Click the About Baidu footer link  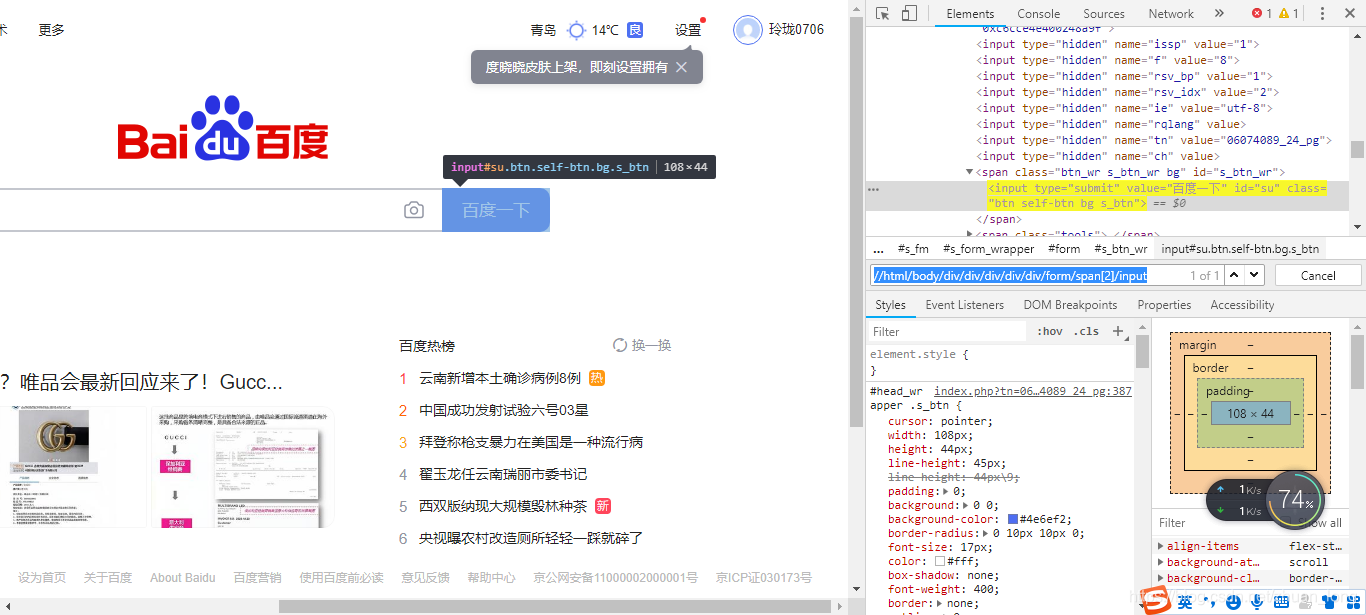182,577
